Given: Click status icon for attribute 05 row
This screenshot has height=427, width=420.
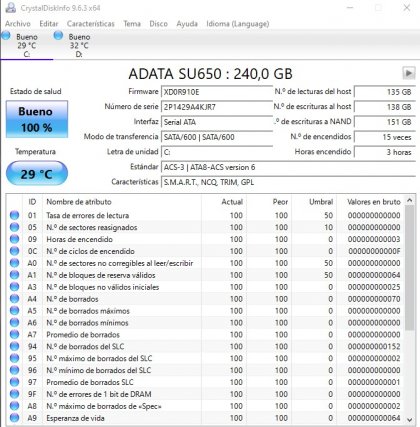Looking at the screenshot, I should tap(14, 227).
